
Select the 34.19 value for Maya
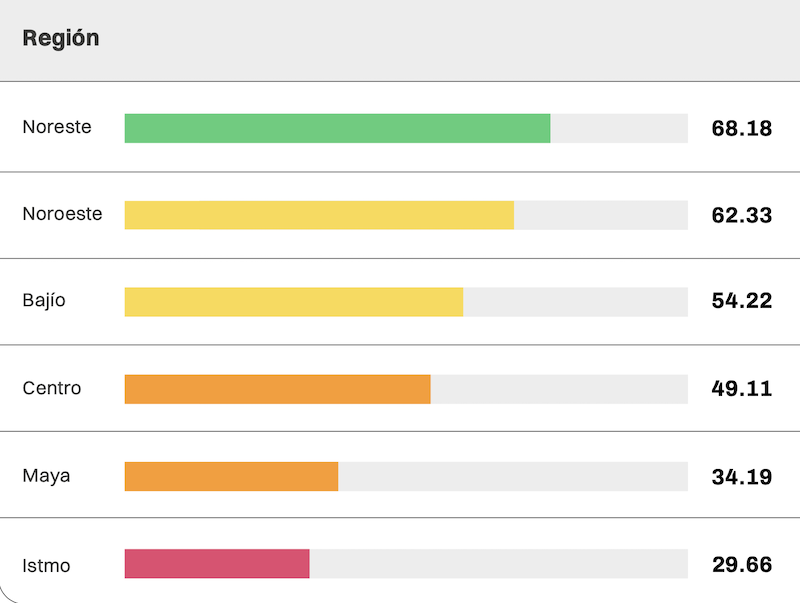click(742, 477)
